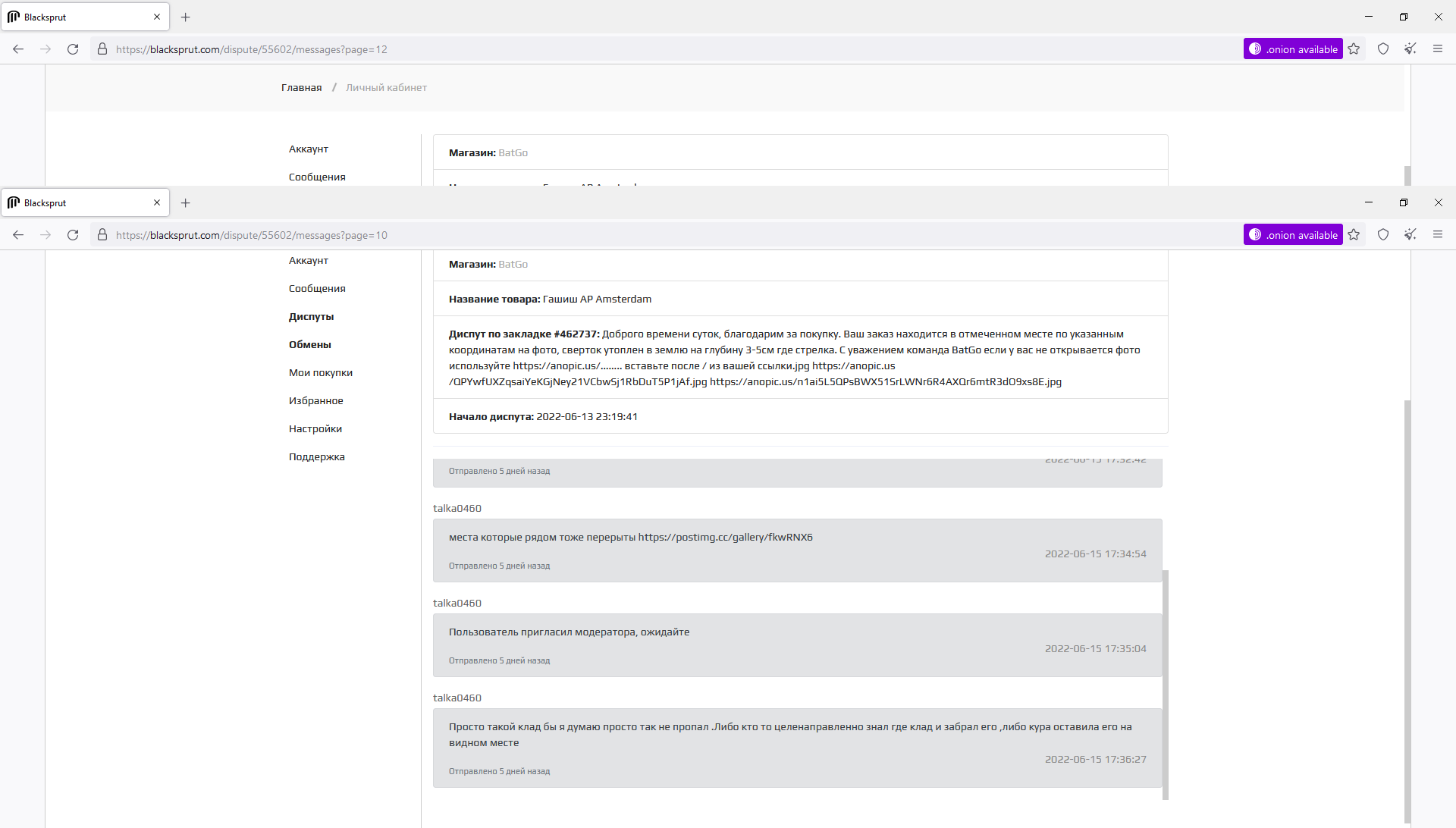Reload page in the background browser window
Screen dimensions: 1456x828
(x=73, y=49)
